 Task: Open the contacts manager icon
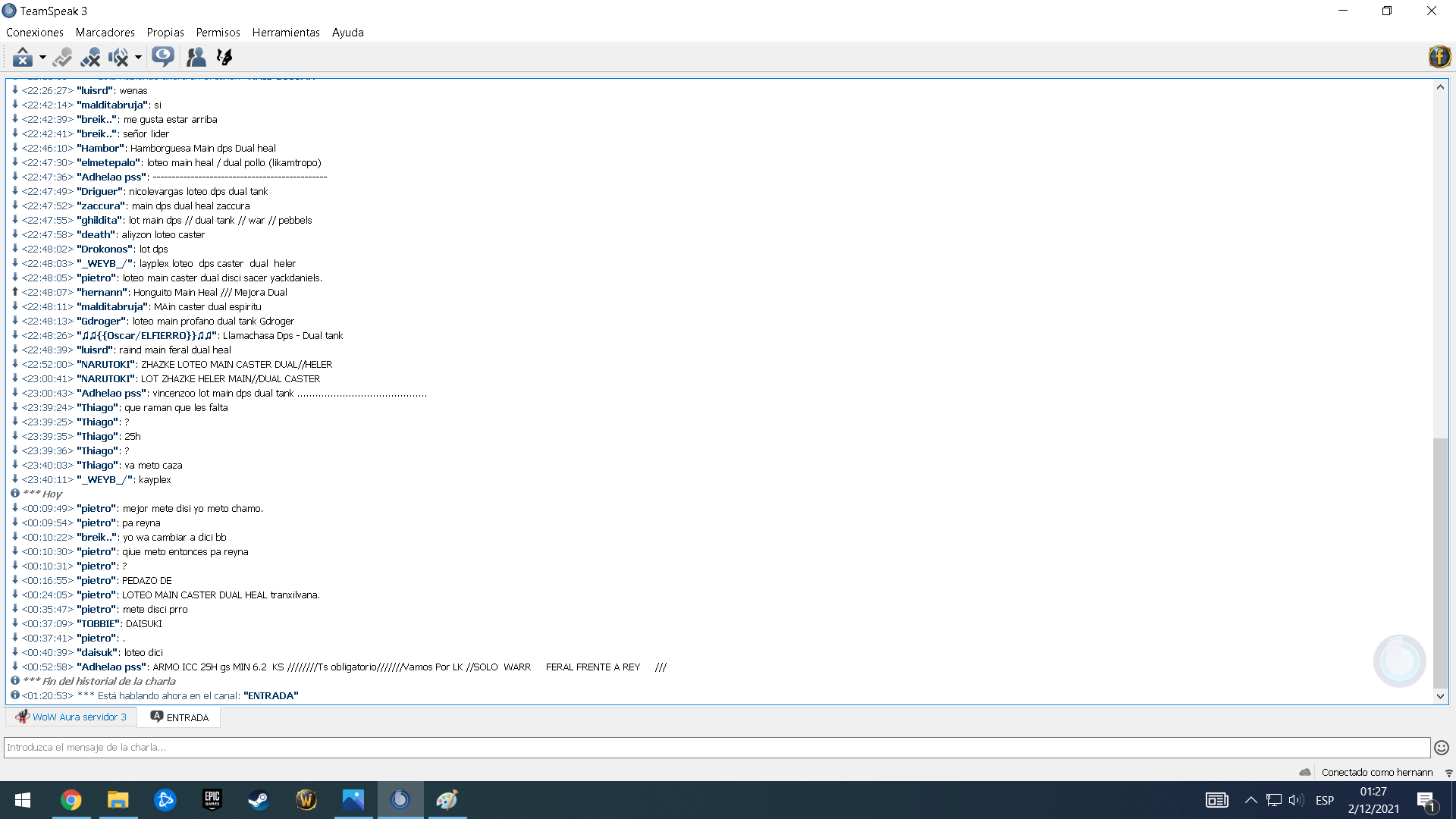click(x=196, y=57)
